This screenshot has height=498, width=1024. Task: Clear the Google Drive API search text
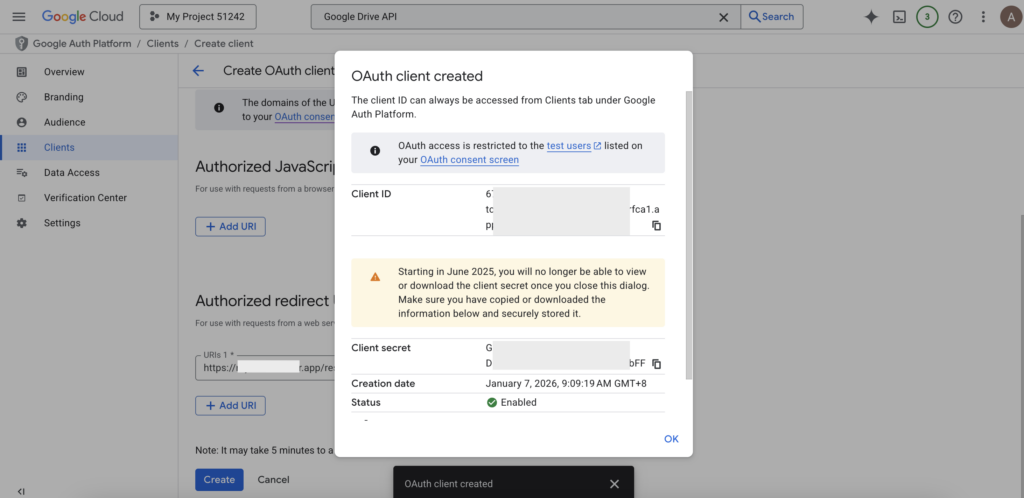click(x=724, y=17)
